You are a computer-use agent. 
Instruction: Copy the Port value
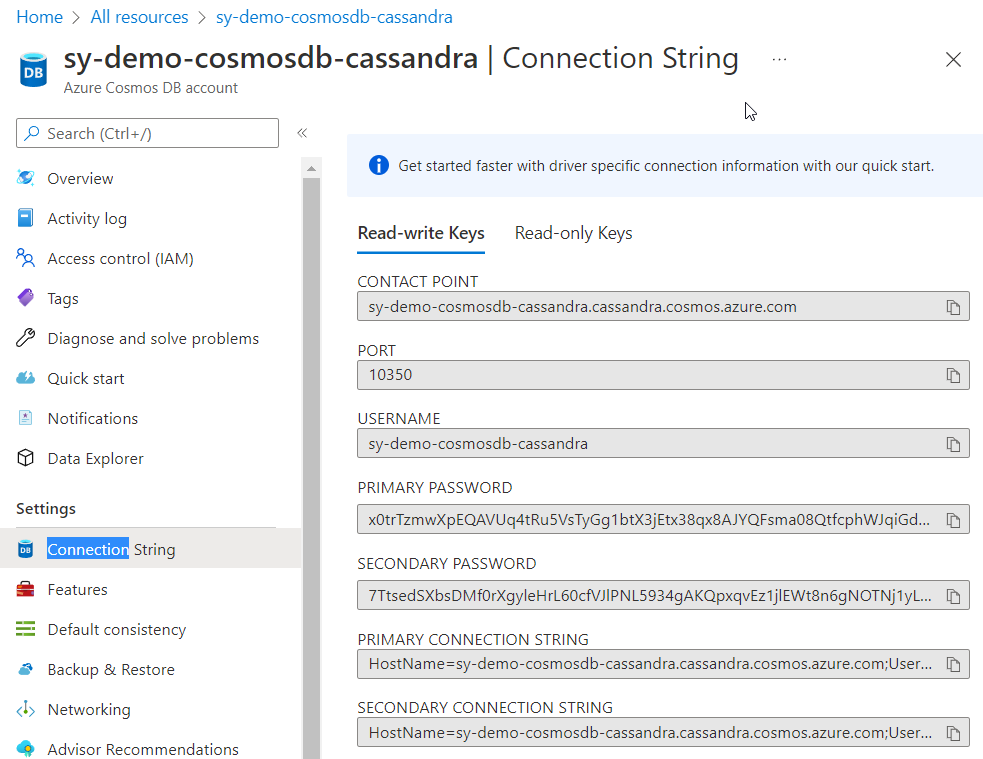(x=953, y=375)
